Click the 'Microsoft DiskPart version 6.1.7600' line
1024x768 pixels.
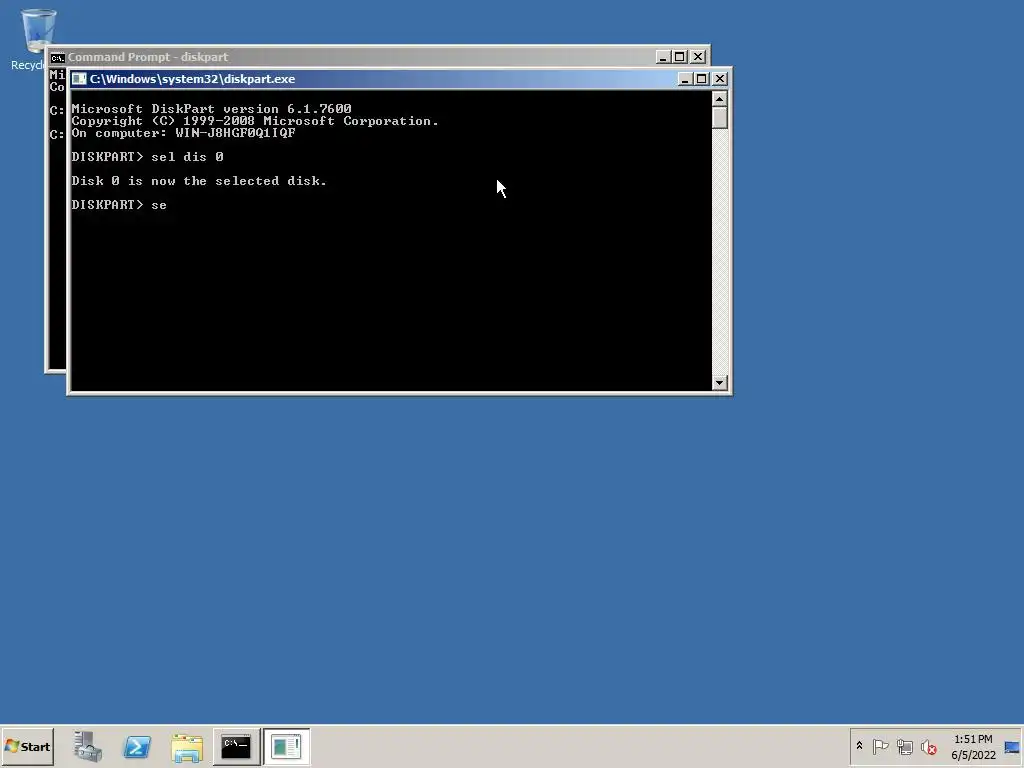[211, 109]
